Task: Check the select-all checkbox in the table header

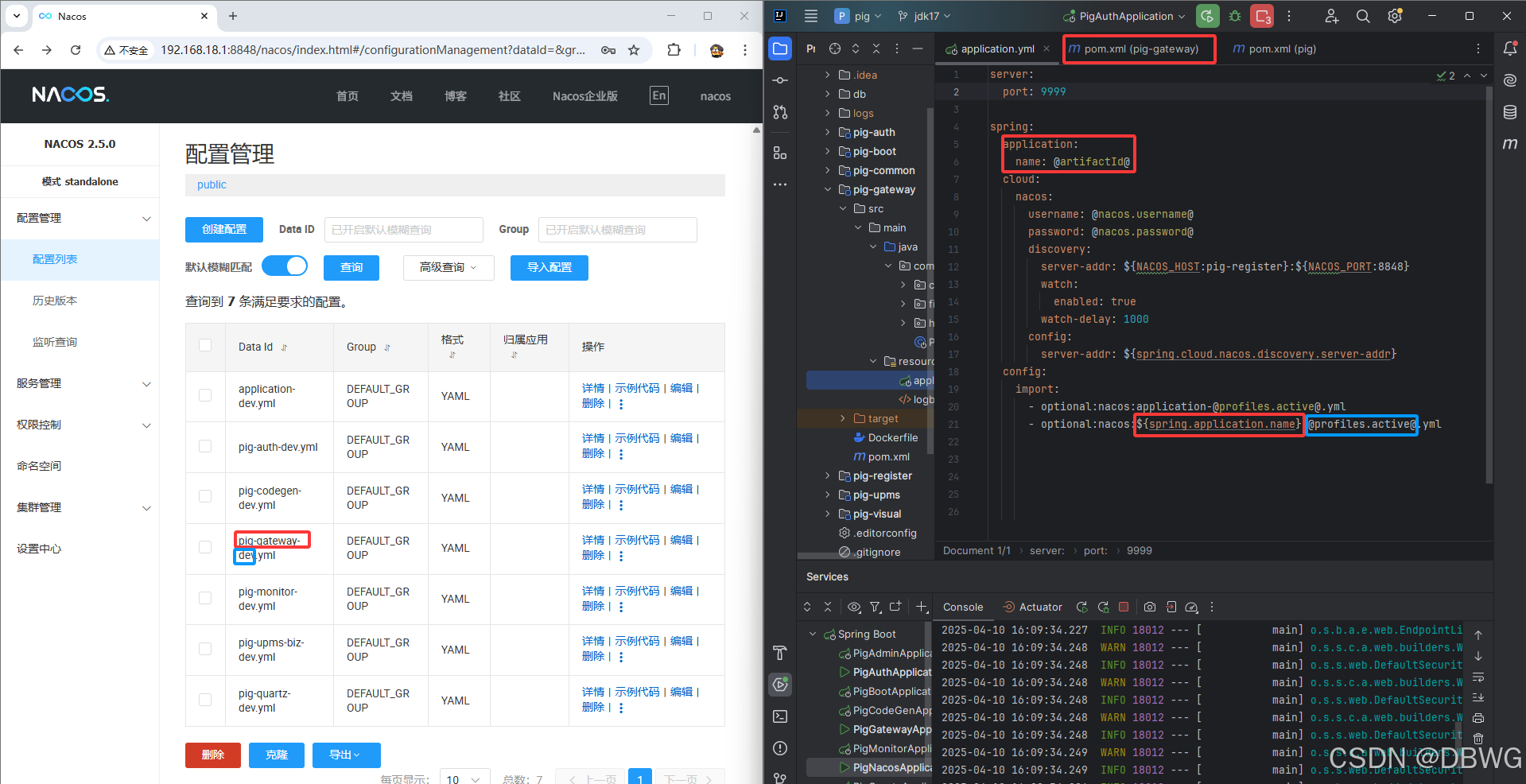Action: coord(205,345)
